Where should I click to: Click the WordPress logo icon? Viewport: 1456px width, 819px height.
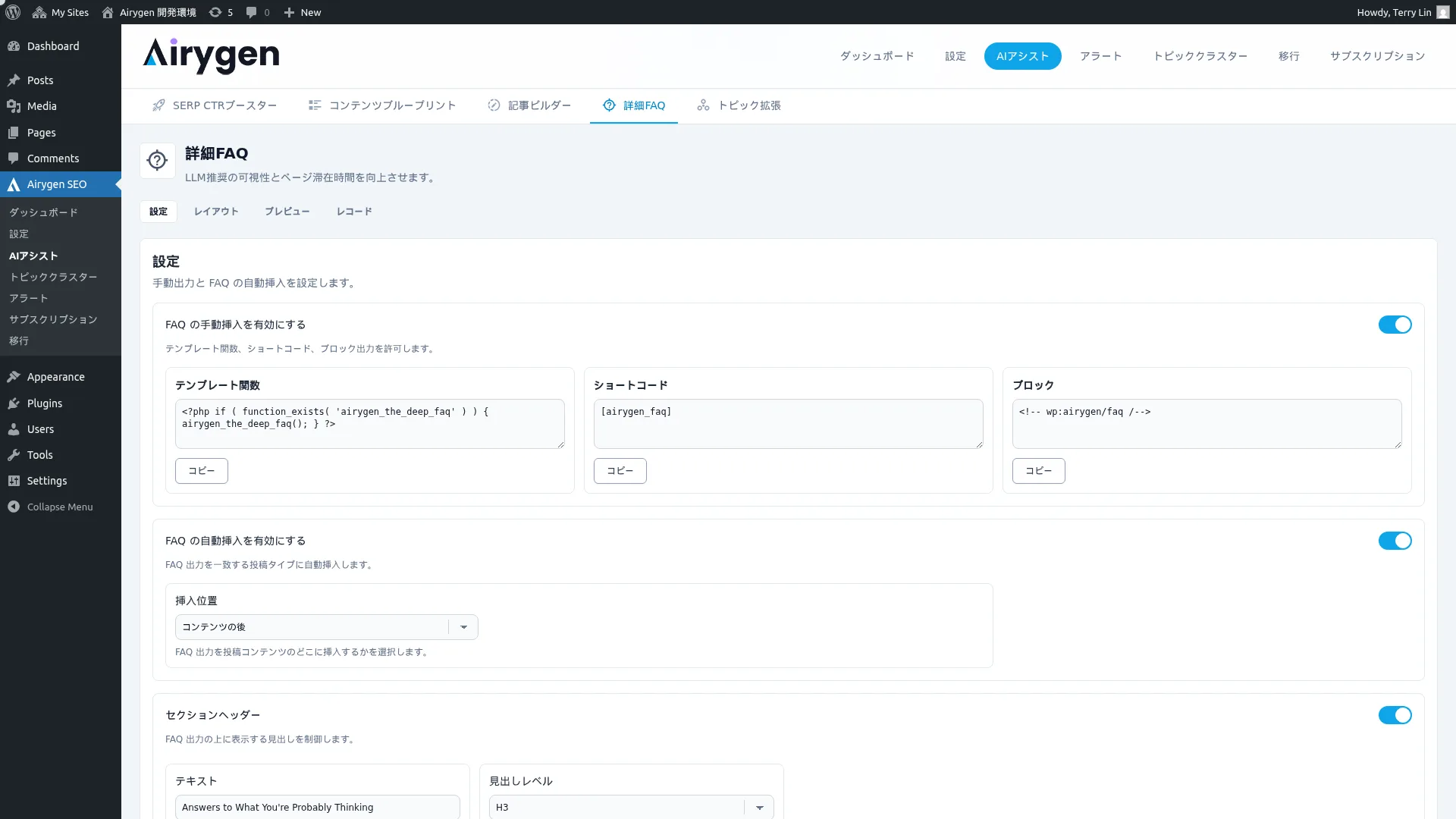pyautogui.click(x=13, y=12)
